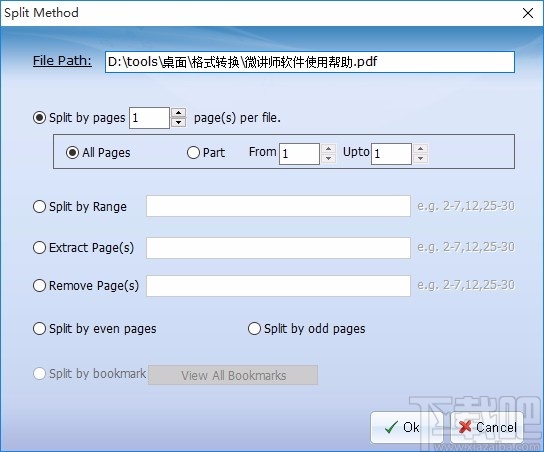Screen dimensions: 544x452
Task: Click the File Path label link
Action: tap(62, 61)
